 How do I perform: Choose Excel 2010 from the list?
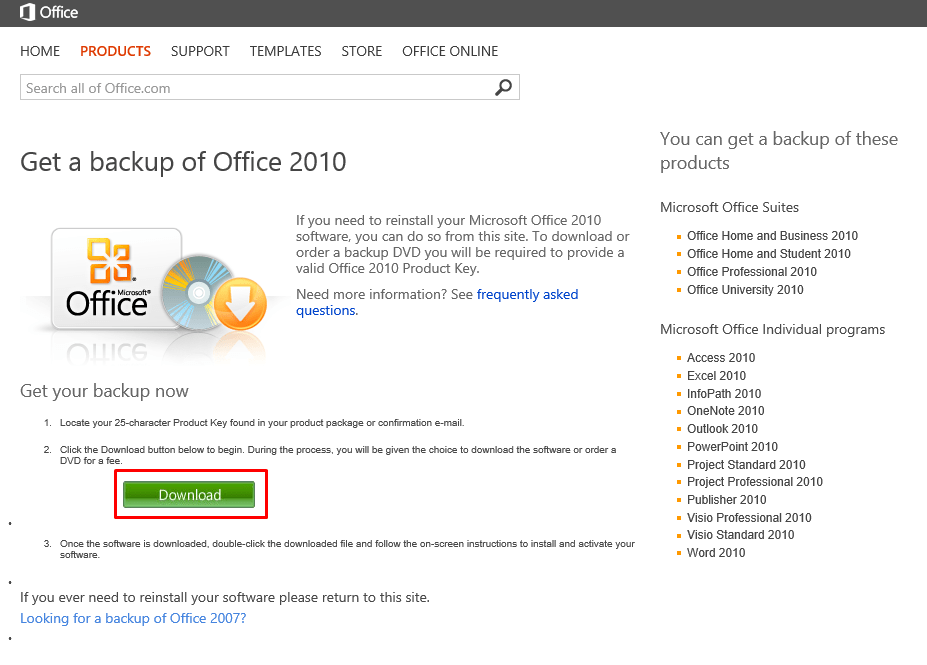tap(716, 376)
